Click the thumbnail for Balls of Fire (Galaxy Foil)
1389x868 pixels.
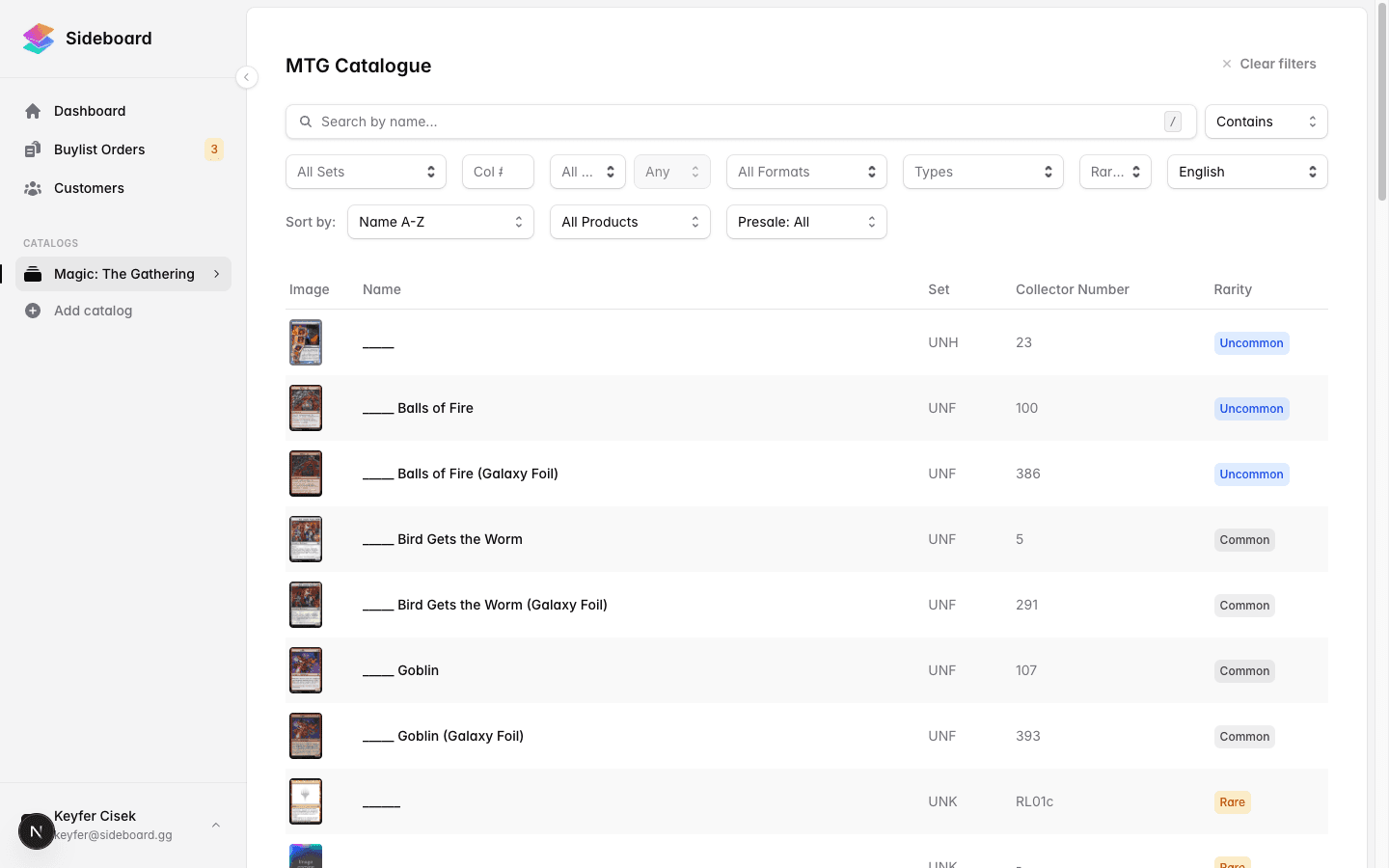point(306,474)
